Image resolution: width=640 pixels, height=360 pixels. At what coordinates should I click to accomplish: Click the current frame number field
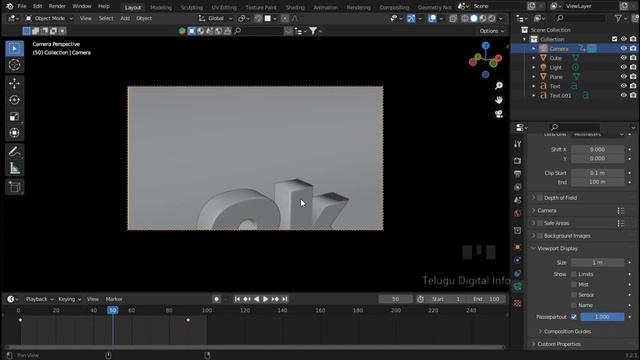396,299
